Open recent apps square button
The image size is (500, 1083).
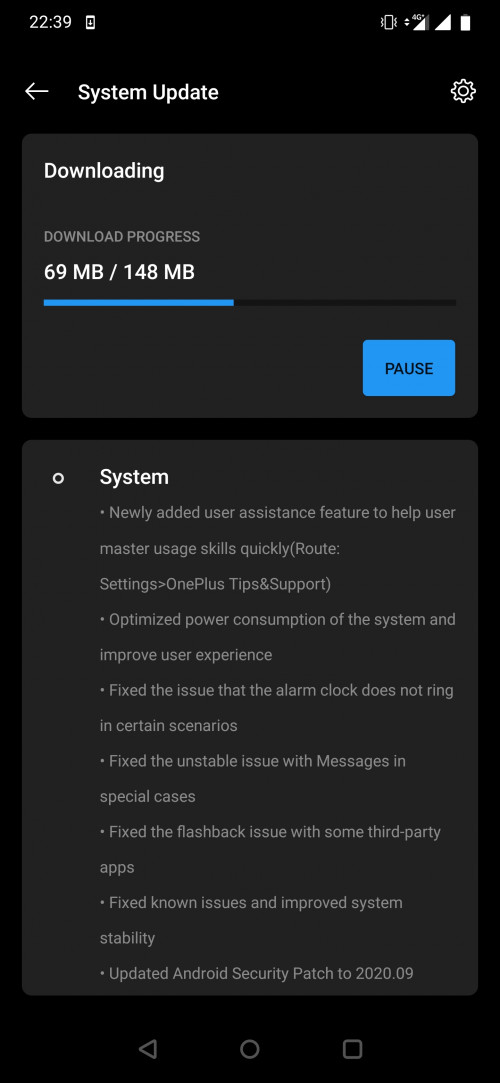[352, 1049]
